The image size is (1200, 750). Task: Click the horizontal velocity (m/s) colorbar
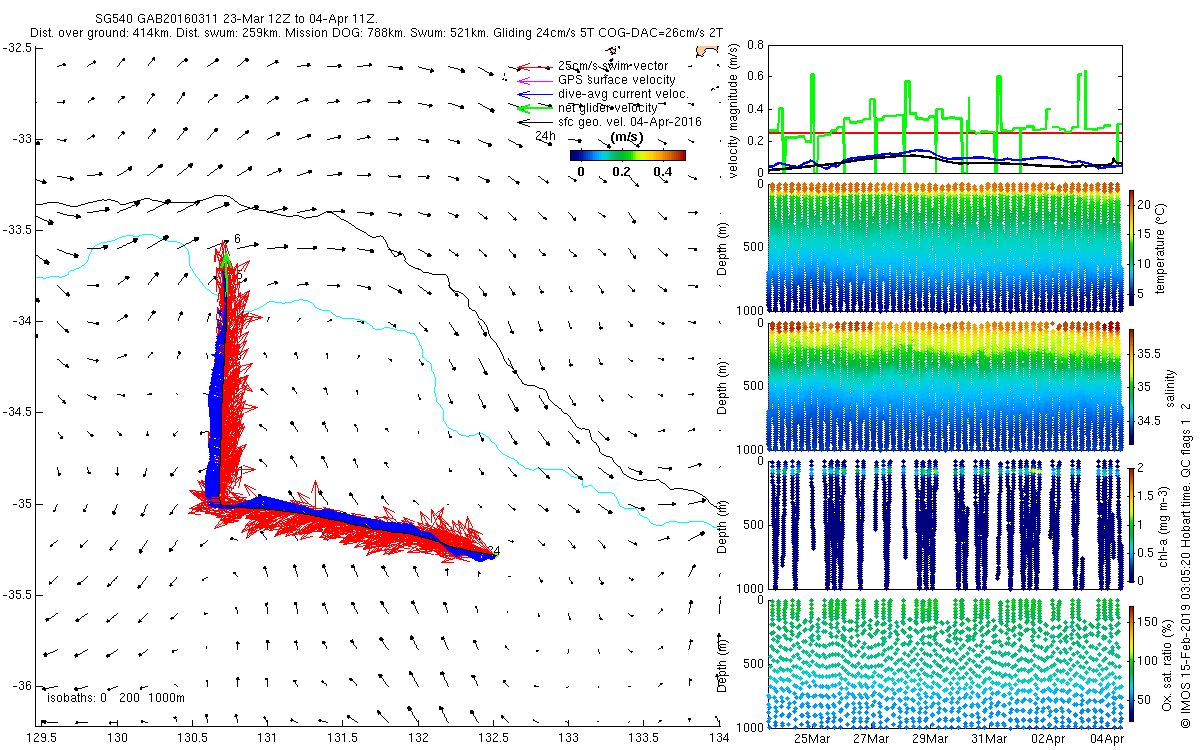(628, 155)
